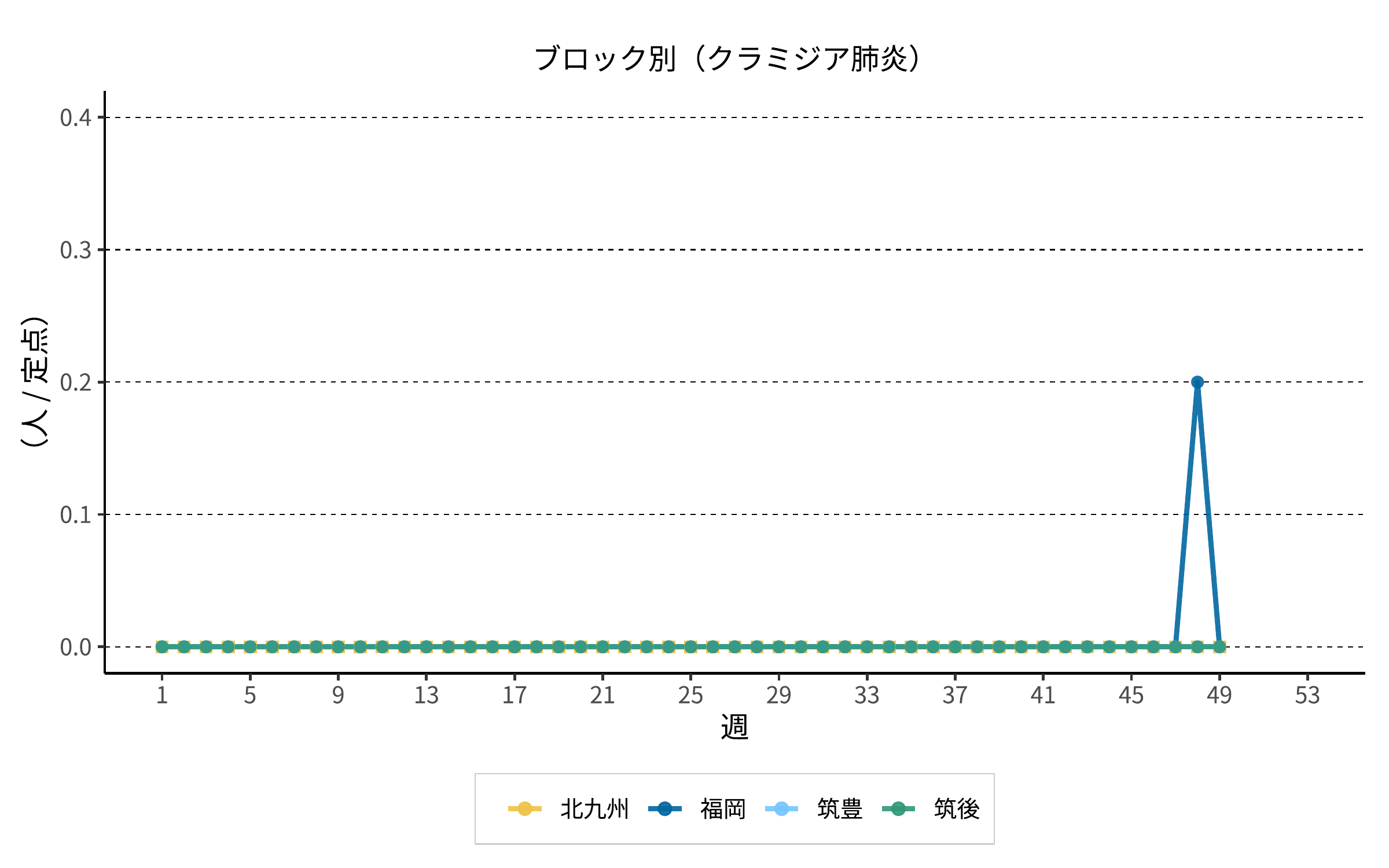
Task: Click the x-axis tick label 53
Action: click(x=1307, y=696)
